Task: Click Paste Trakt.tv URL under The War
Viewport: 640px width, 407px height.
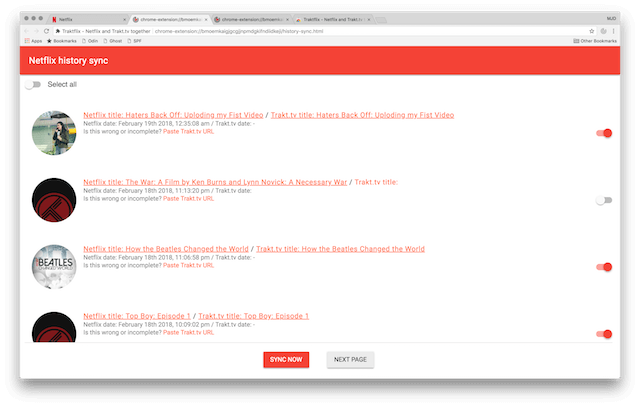Action: (189, 198)
